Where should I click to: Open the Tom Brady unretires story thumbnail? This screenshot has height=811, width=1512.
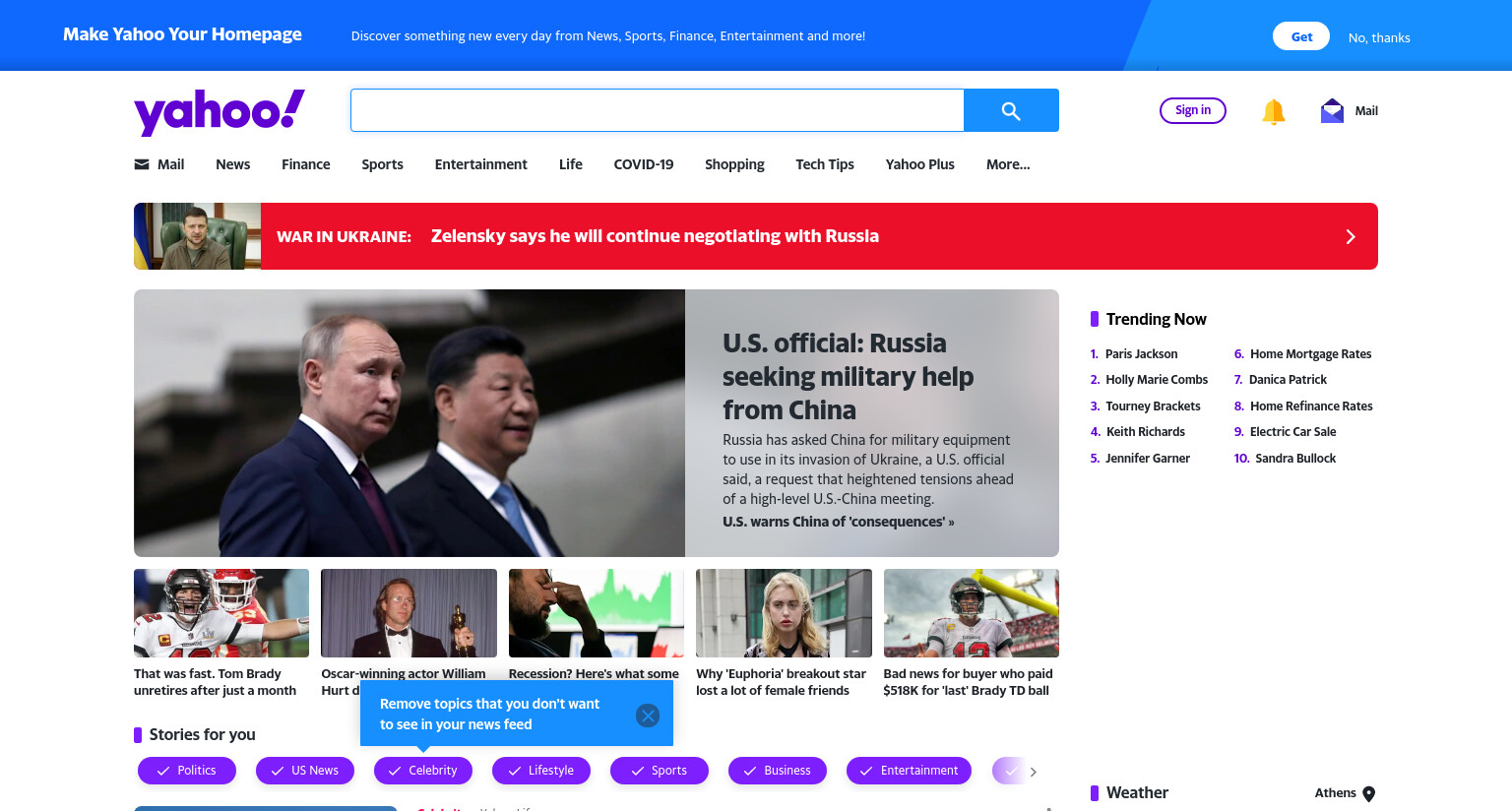pos(221,613)
